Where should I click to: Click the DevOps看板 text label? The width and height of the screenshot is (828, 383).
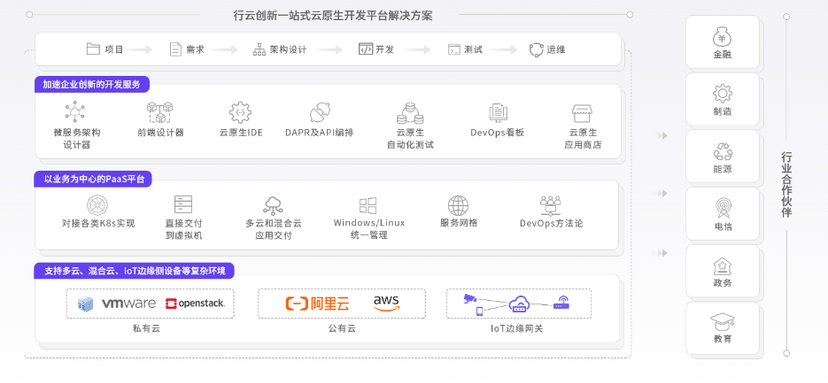(497, 133)
